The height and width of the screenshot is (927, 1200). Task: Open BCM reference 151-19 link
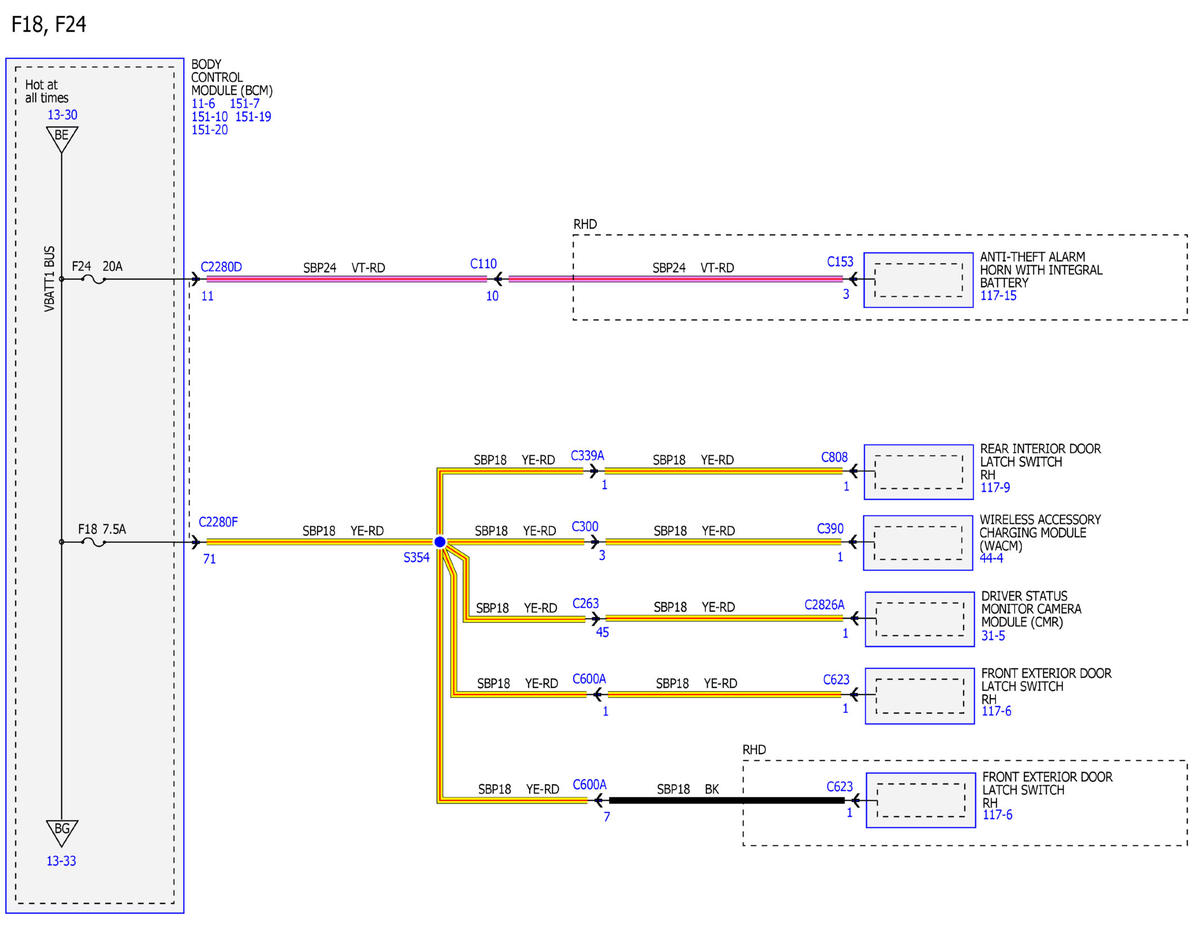[x=253, y=116]
